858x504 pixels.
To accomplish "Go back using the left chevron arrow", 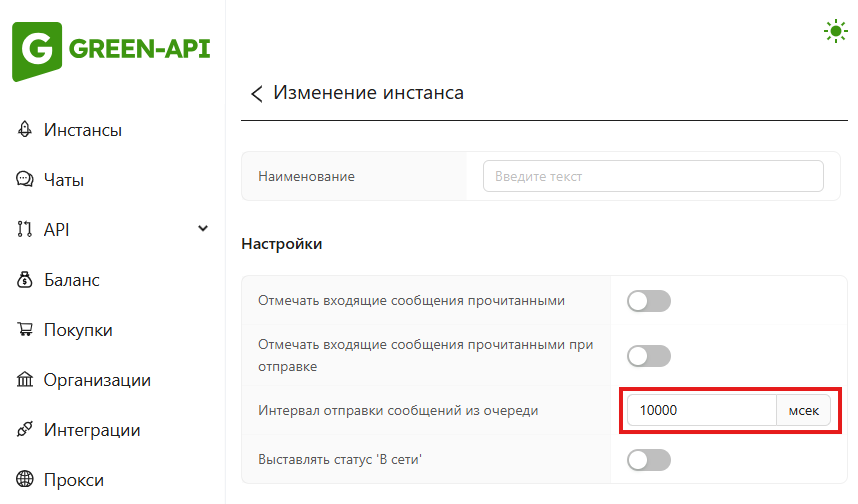I will (257, 94).
